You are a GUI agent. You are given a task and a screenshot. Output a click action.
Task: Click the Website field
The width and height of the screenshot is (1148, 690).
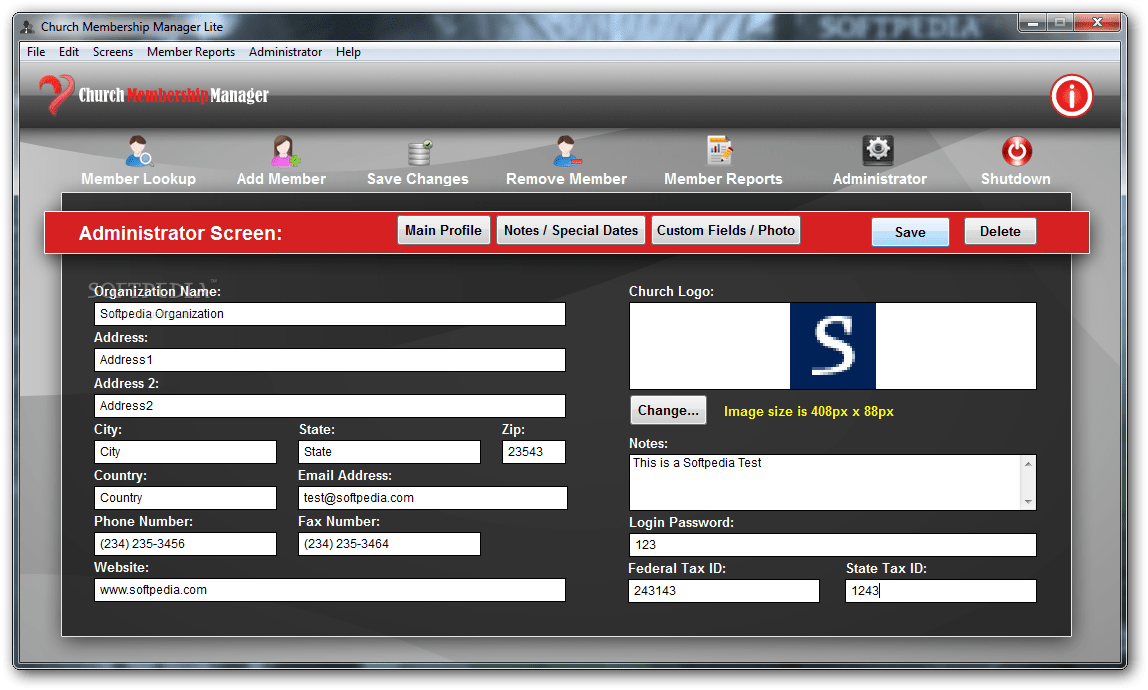tap(329, 590)
